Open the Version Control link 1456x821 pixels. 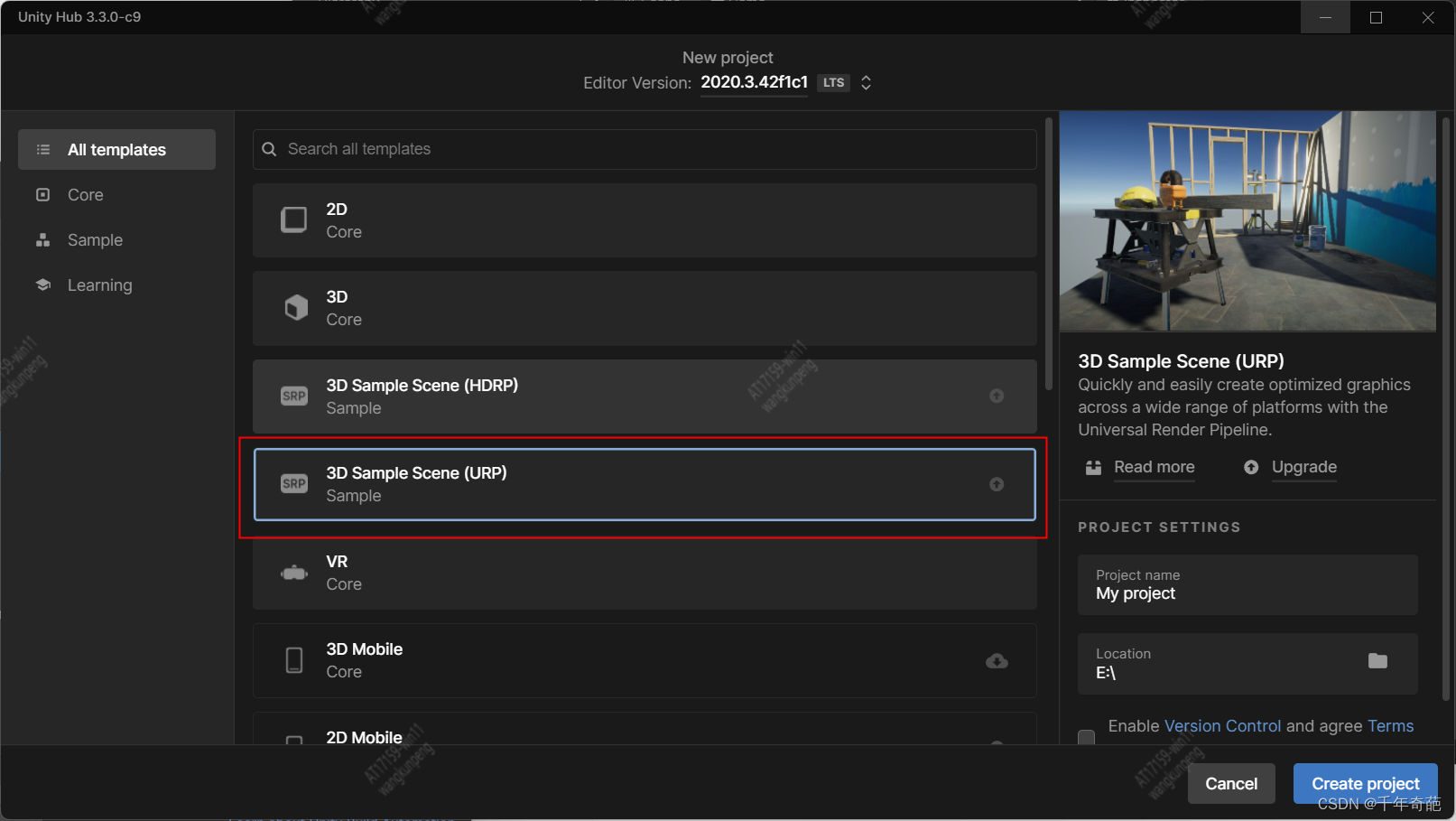click(1222, 726)
